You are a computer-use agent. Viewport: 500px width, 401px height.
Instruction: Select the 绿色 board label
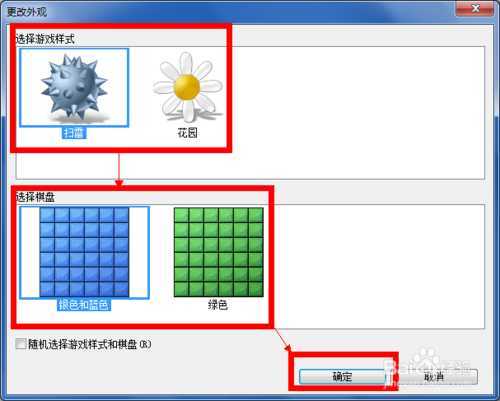pyautogui.click(x=218, y=305)
